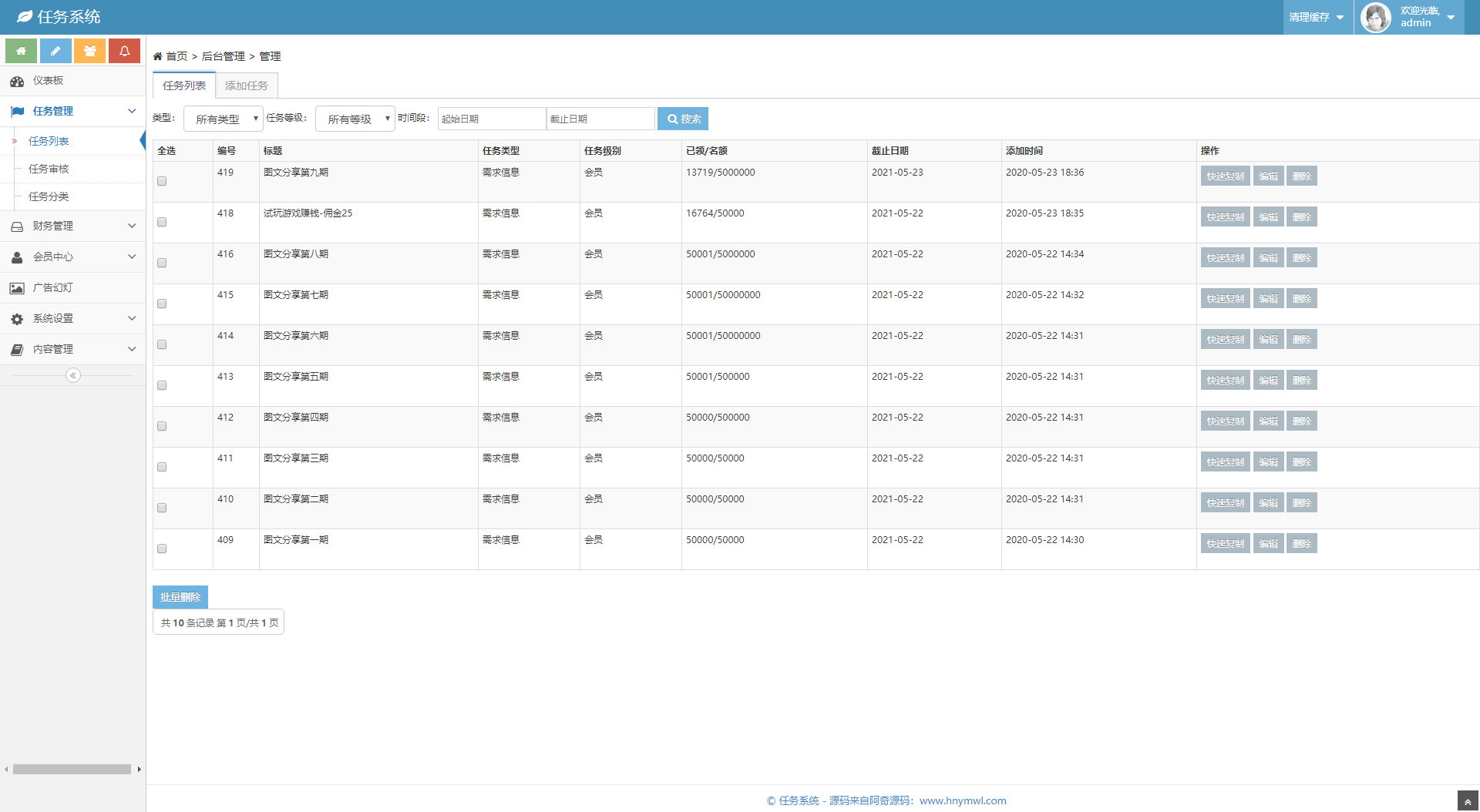Collapse the sidebar with double-arrow icon
Screen dimensions: 1480x812
(x=73, y=375)
